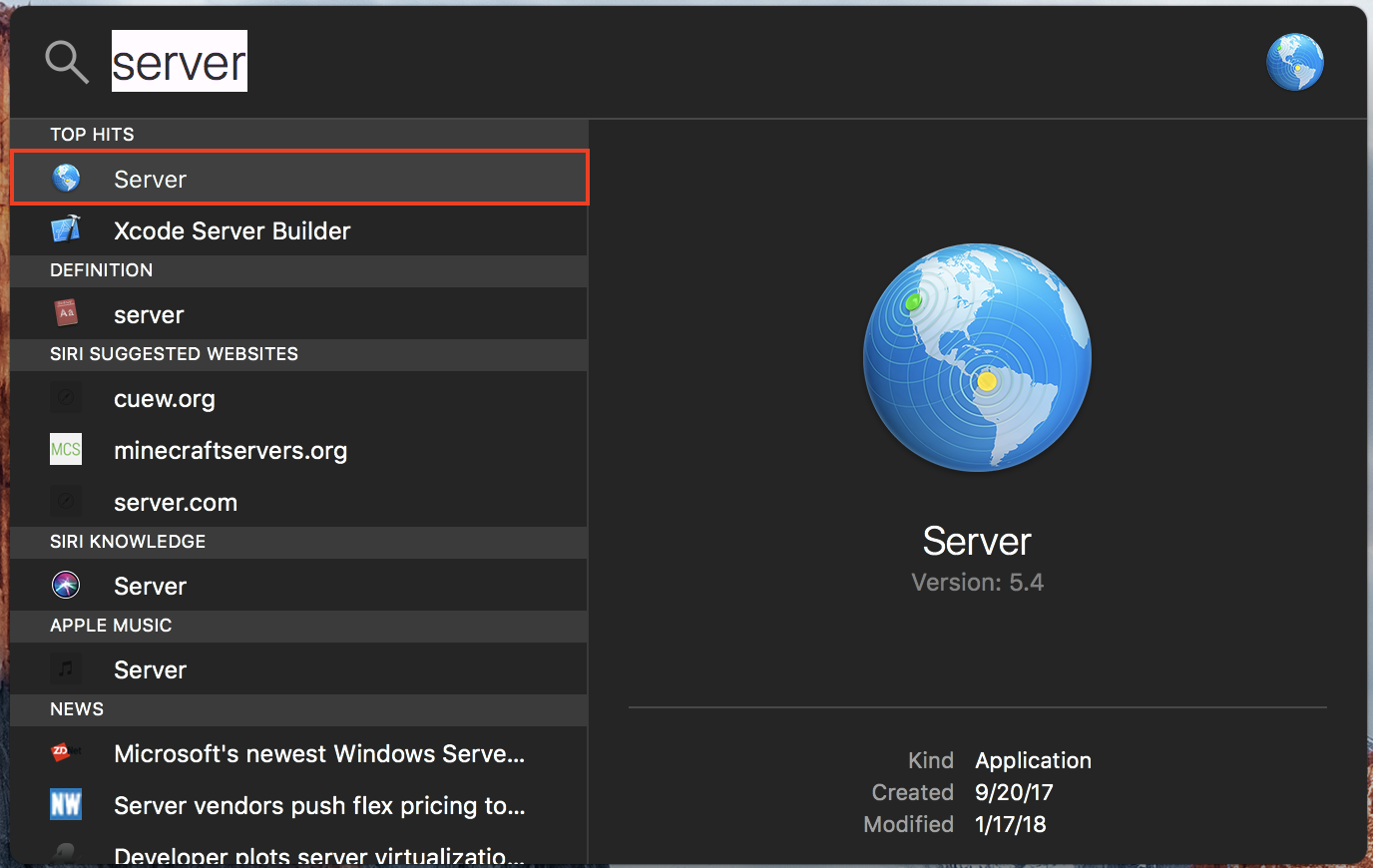Click the large Server app preview icon

977,357
